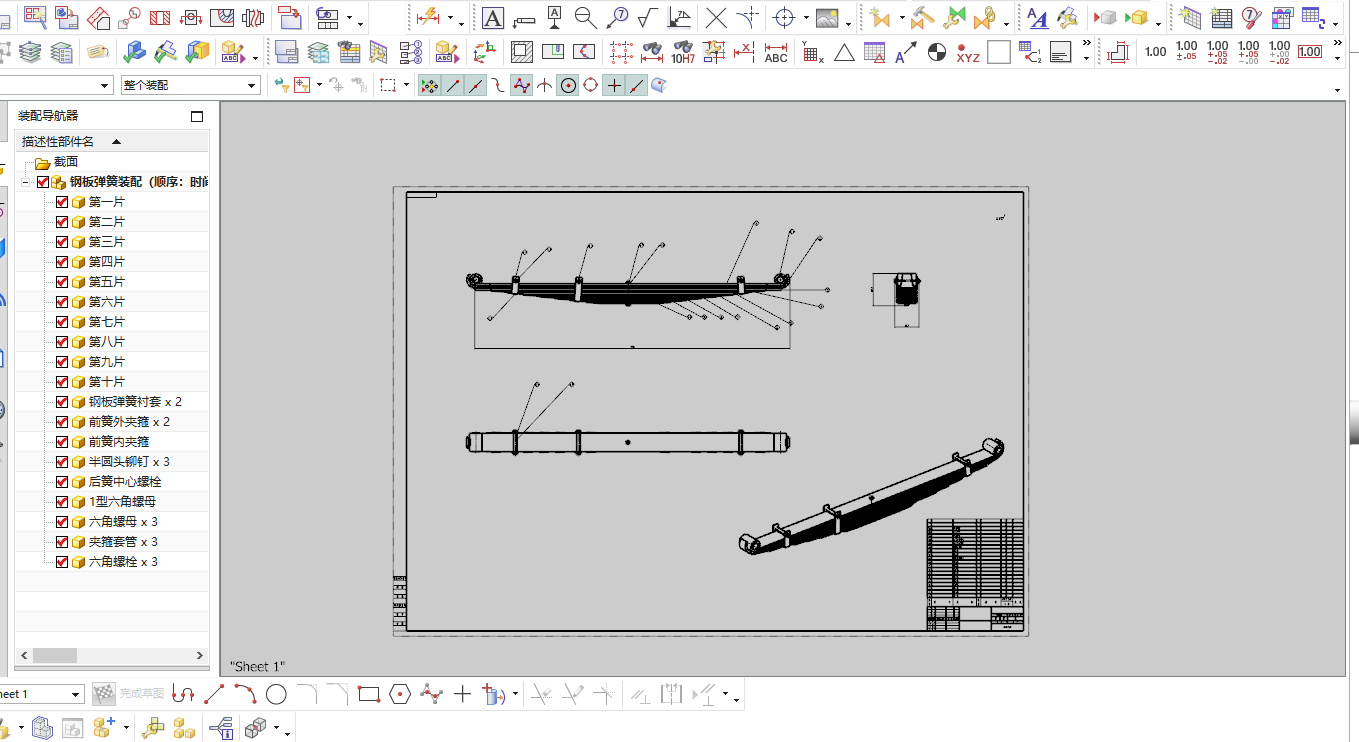Open dropdown next to selection rectangle icon
The image size is (1359, 742).
pos(408,86)
